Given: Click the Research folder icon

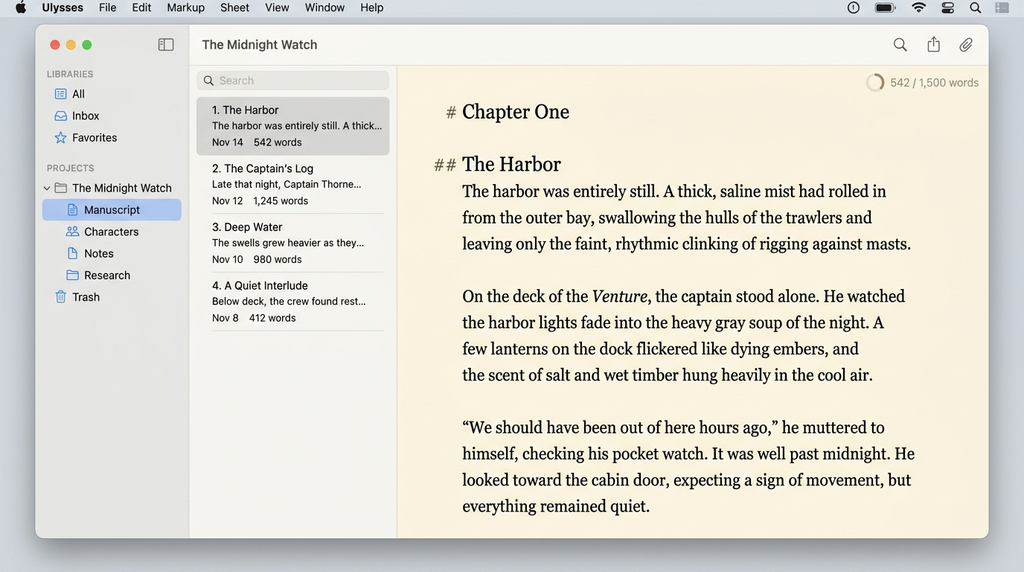Looking at the screenshot, I should tap(72, 275).
